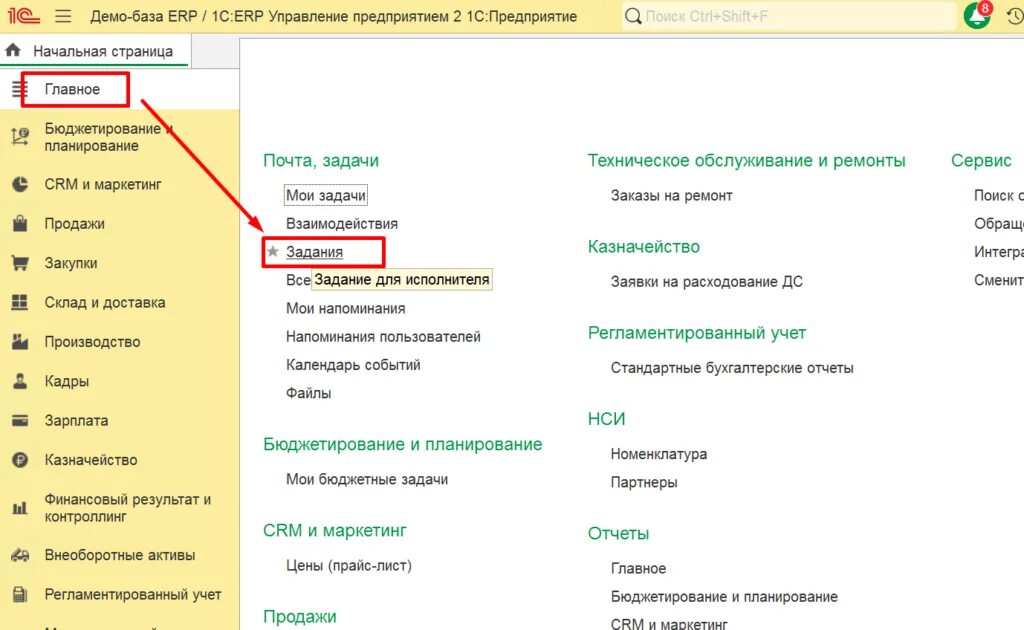Image resolution: width=1024 pixels, height=630 pixels.
Task: Open the Мои напоминания link
Action: 345,308
